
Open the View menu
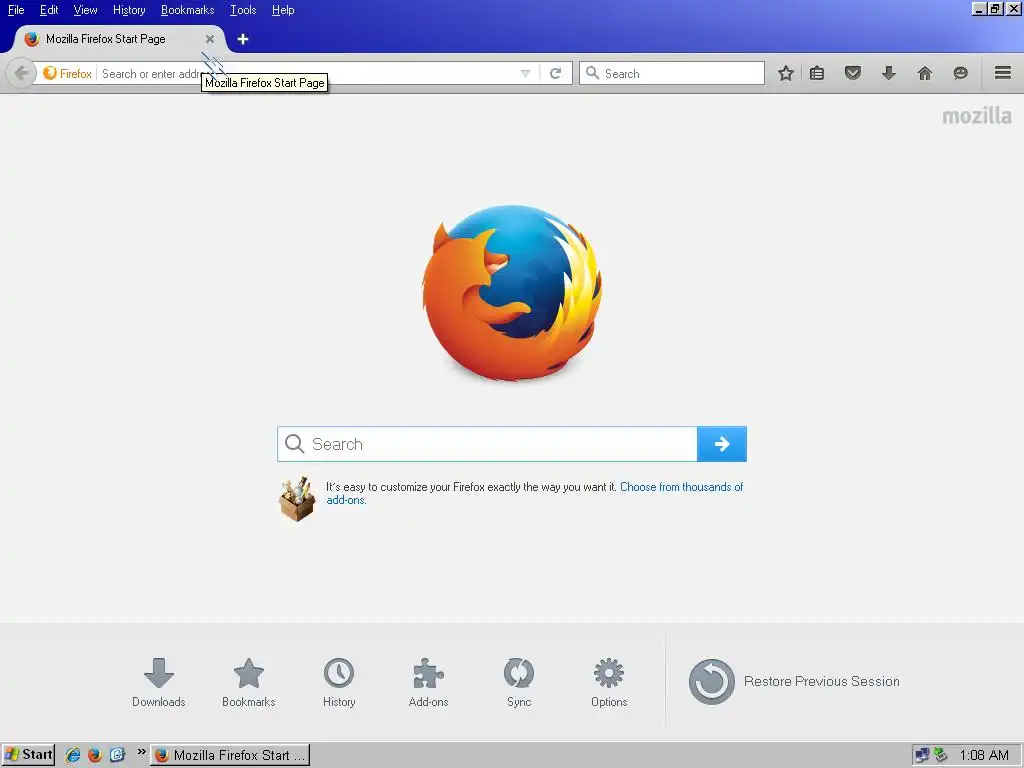(85, 10)
